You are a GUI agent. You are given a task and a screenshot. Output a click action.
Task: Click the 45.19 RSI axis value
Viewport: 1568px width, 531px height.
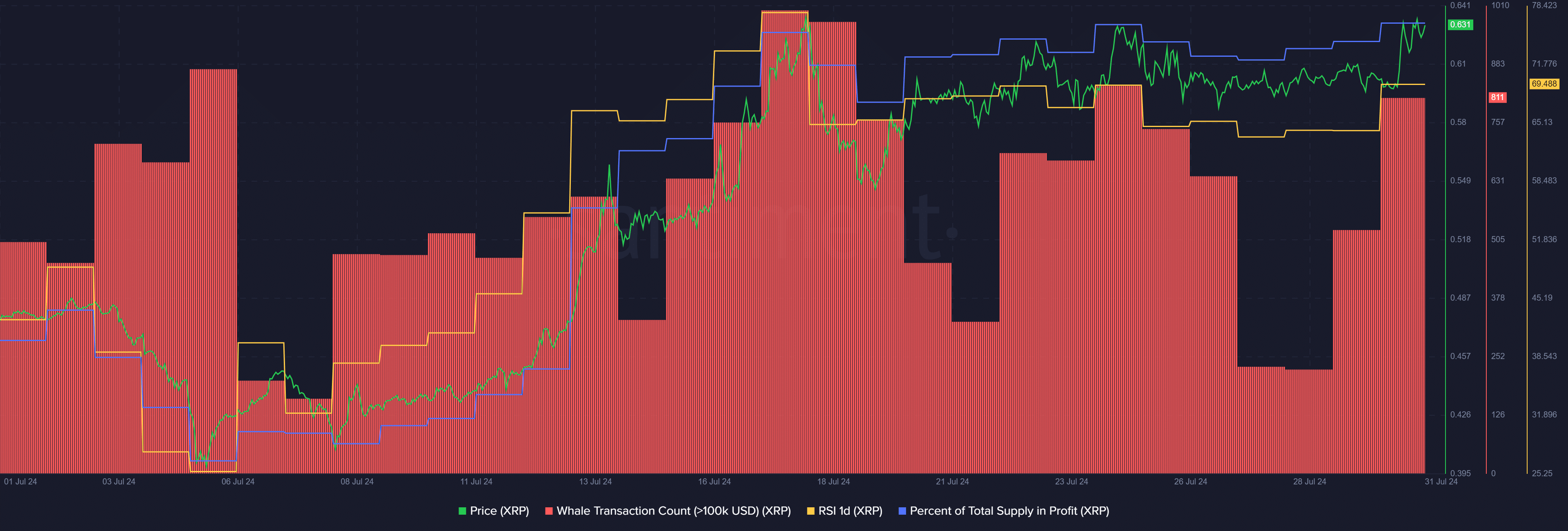pos(1542,298)
